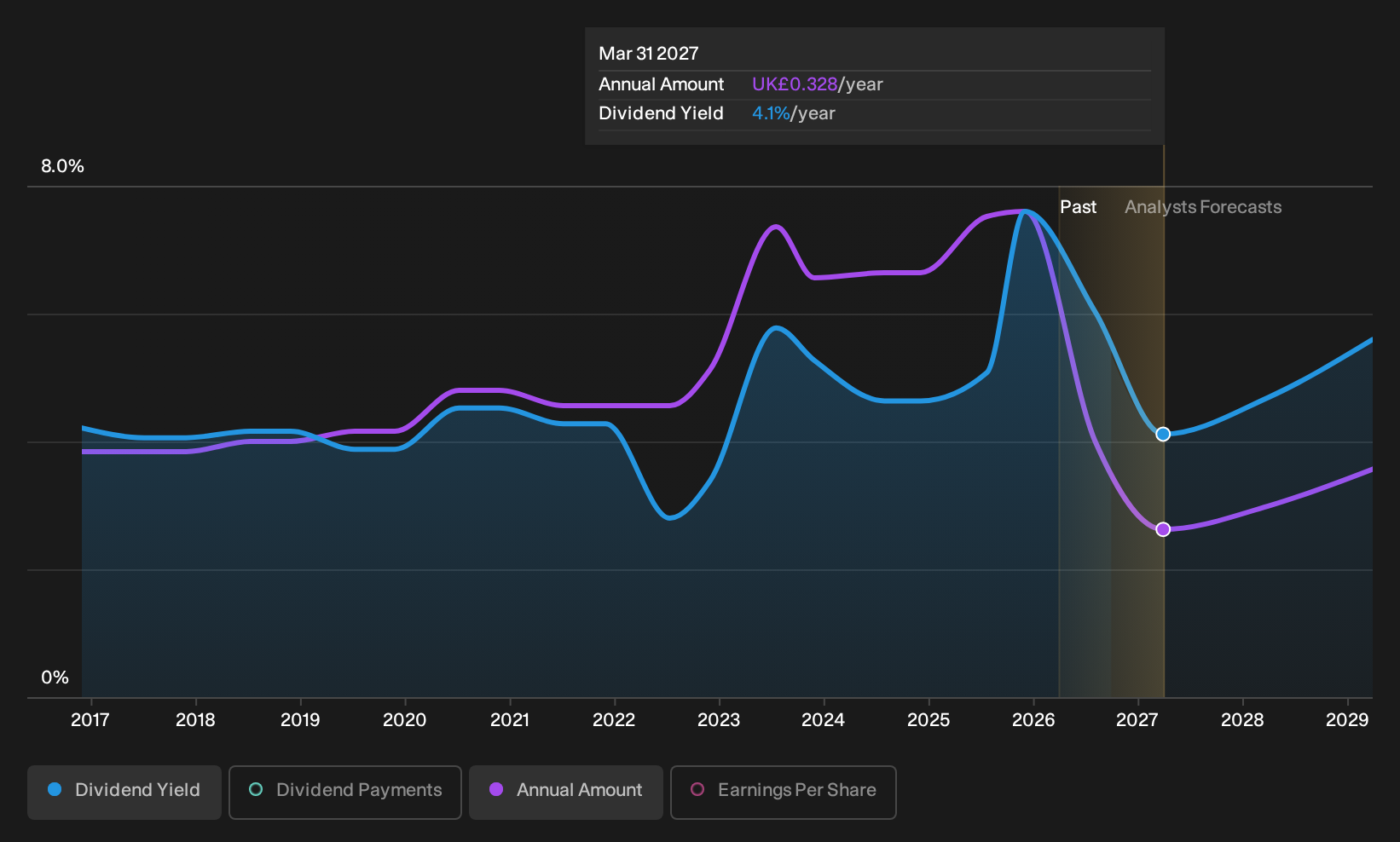This screenshot has width=1400, height=842.
Task: Select the purple Annual Amount data point
Action: [1163, 530]
